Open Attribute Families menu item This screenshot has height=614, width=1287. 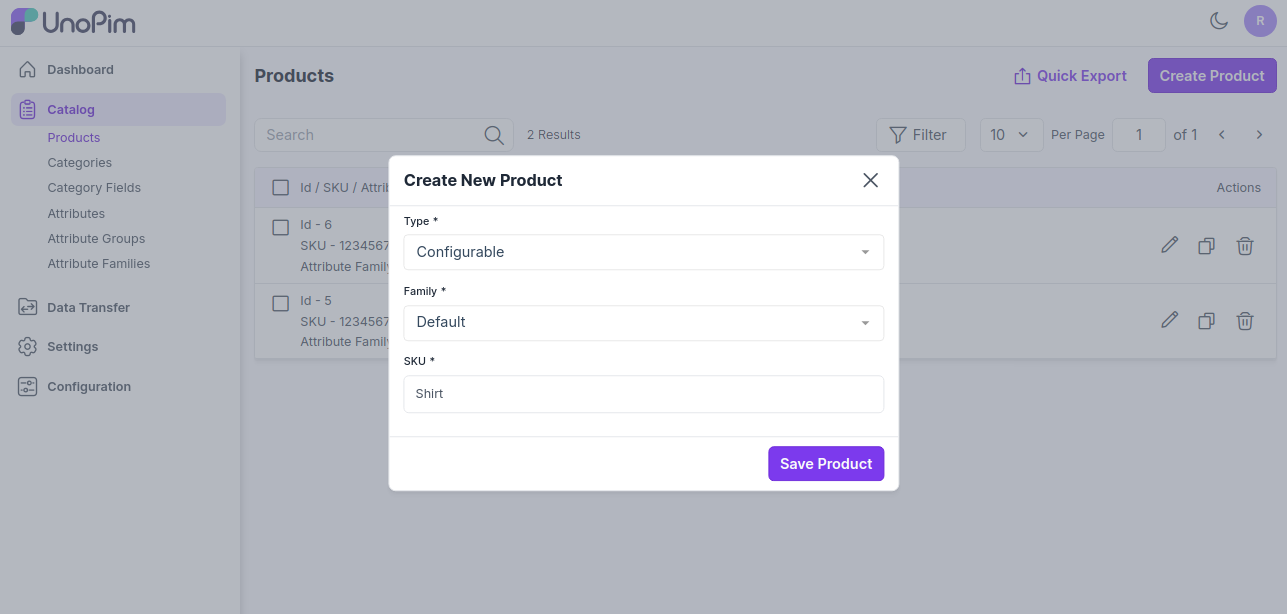pyautogui.click(x=99, y=264)
